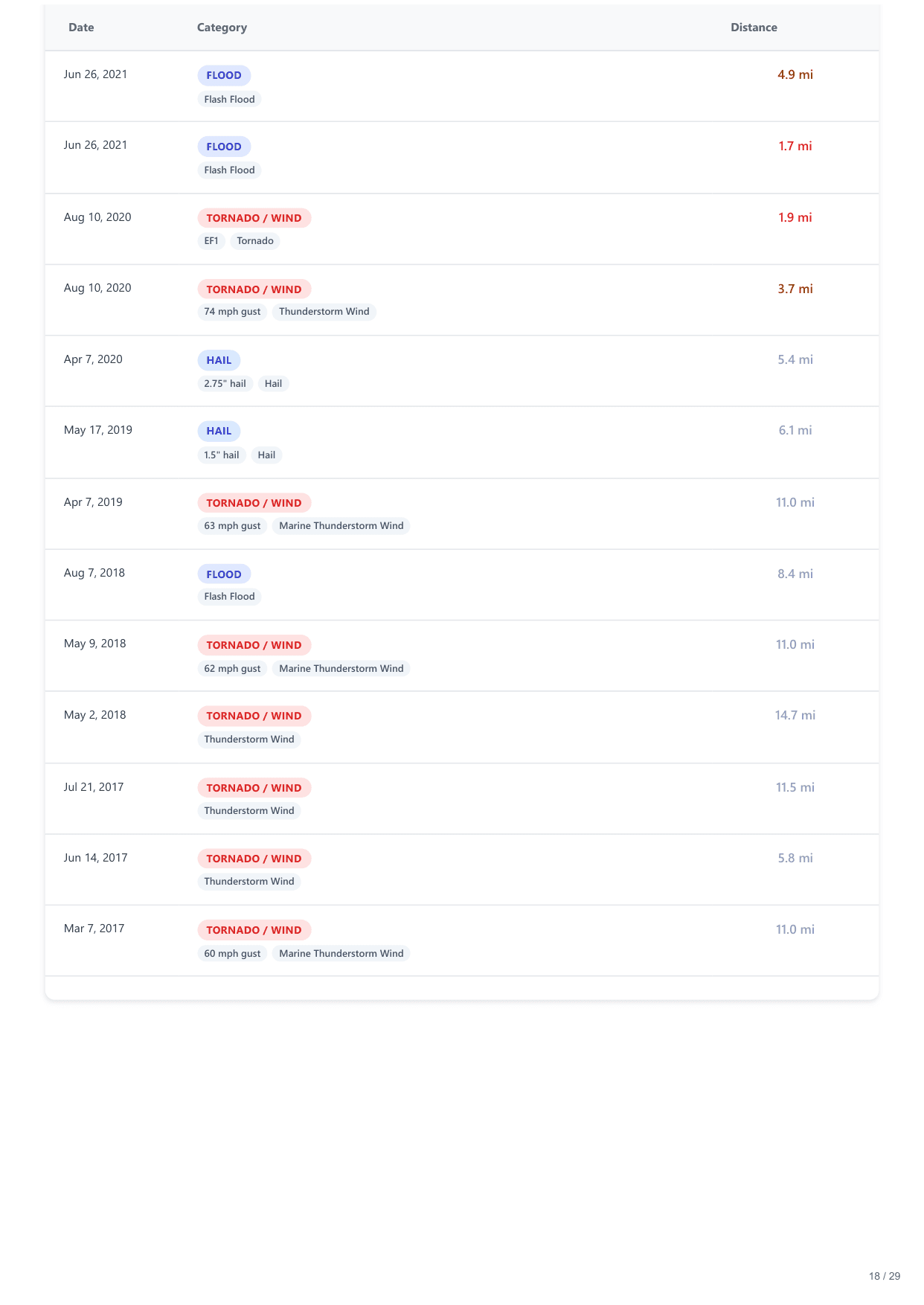The width and height of the screenshot is (924, 1305).
Task: Click the May 17, 2019 date
Action: tap(98, 430)
